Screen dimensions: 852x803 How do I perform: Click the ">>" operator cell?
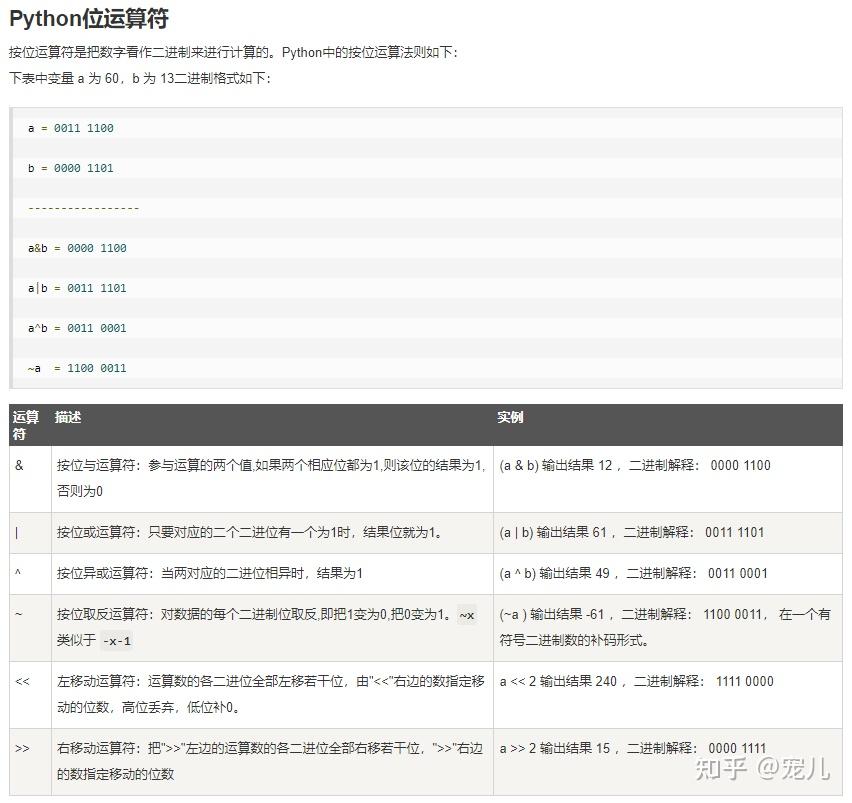tap(30, 762)
